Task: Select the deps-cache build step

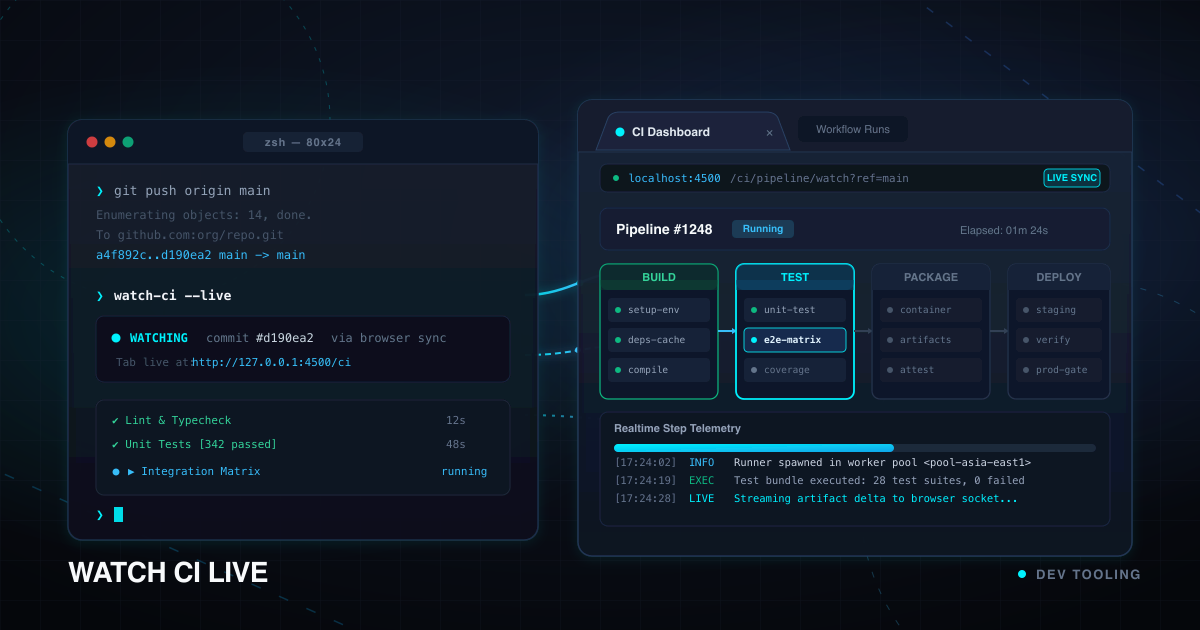Action: click(659, 340)
